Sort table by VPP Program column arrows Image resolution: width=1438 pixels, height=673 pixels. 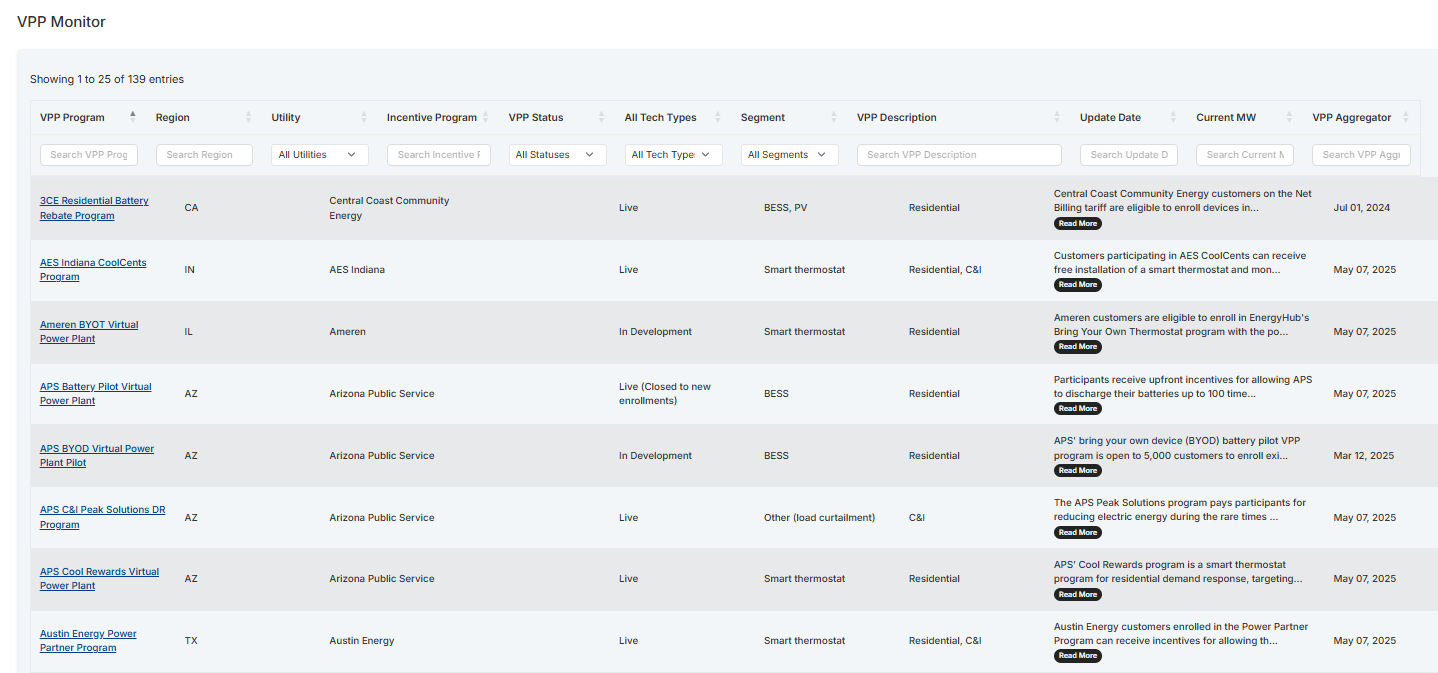point(133,117)
